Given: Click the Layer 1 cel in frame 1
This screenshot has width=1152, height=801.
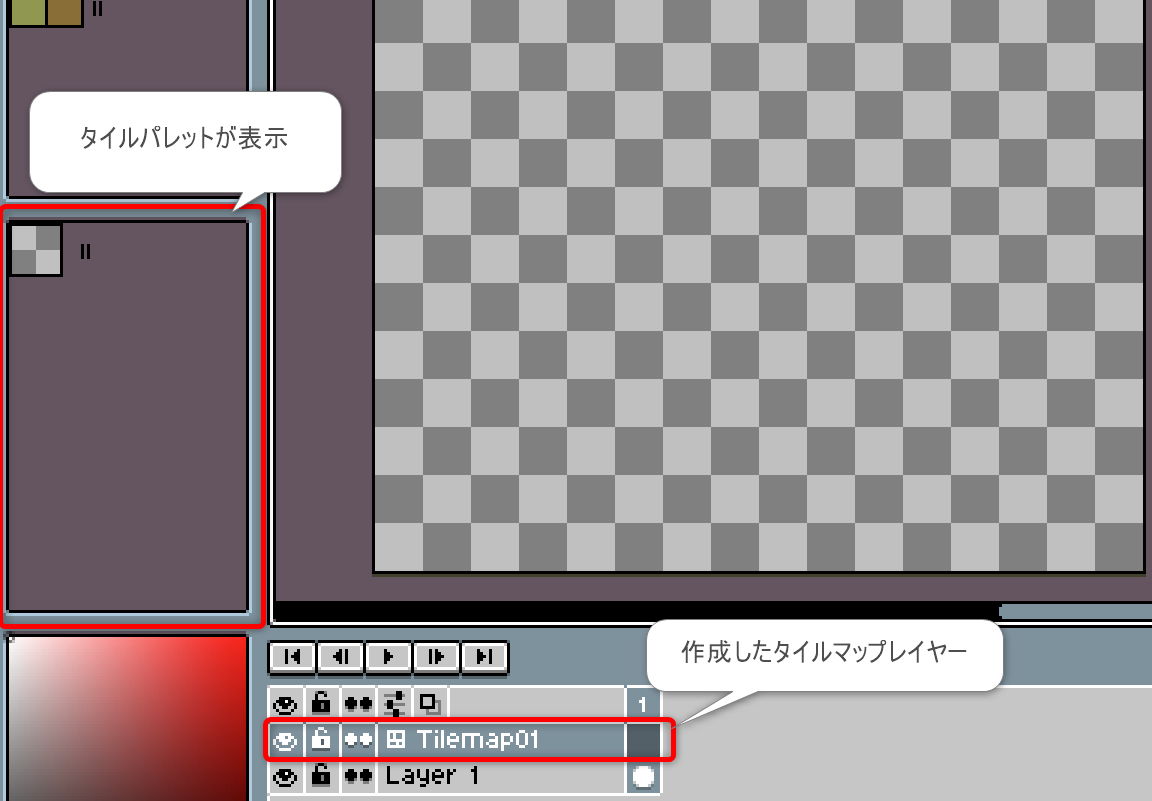Looking at the screenshot, I should pyautogui.click(x=643, y=776).
